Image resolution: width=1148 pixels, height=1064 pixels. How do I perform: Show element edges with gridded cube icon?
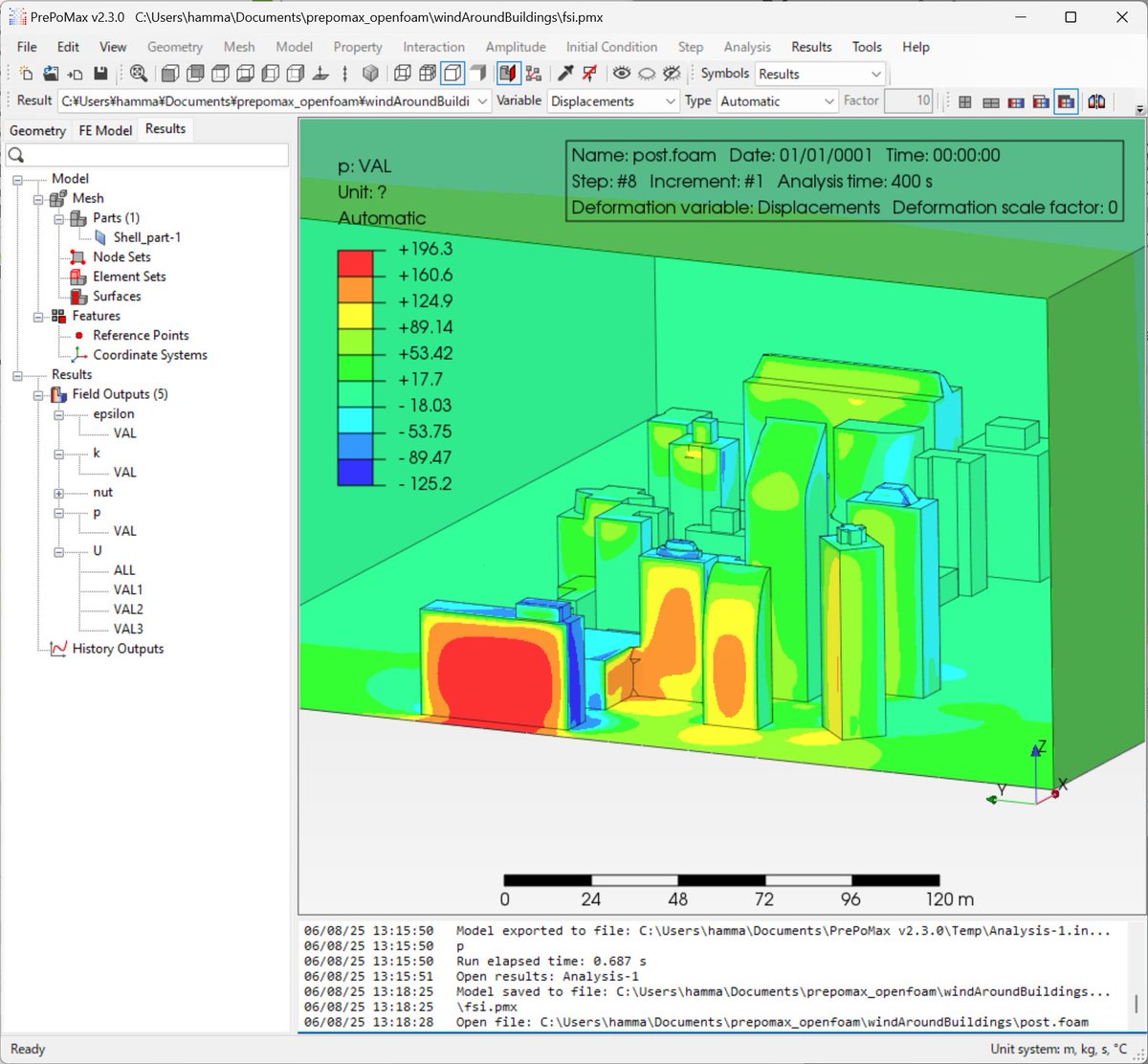point(428,74)
